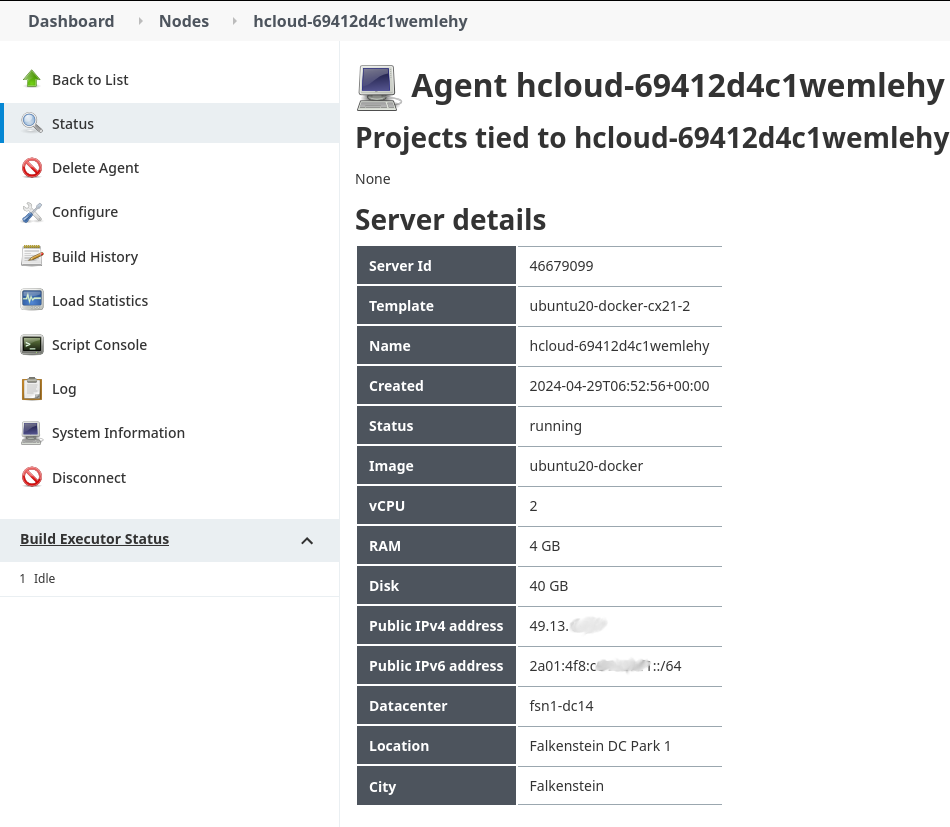
Task: Open the Build Executor Status link
Action: (95, 539)
